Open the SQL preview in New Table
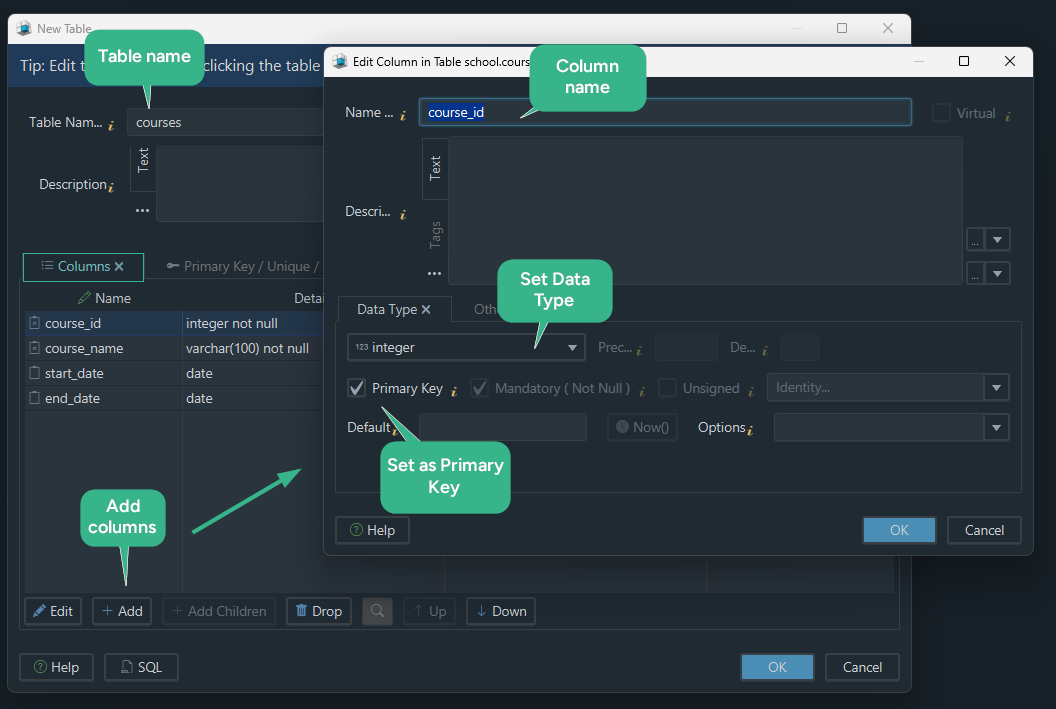The image size is (1056, 709). [141, 667]
